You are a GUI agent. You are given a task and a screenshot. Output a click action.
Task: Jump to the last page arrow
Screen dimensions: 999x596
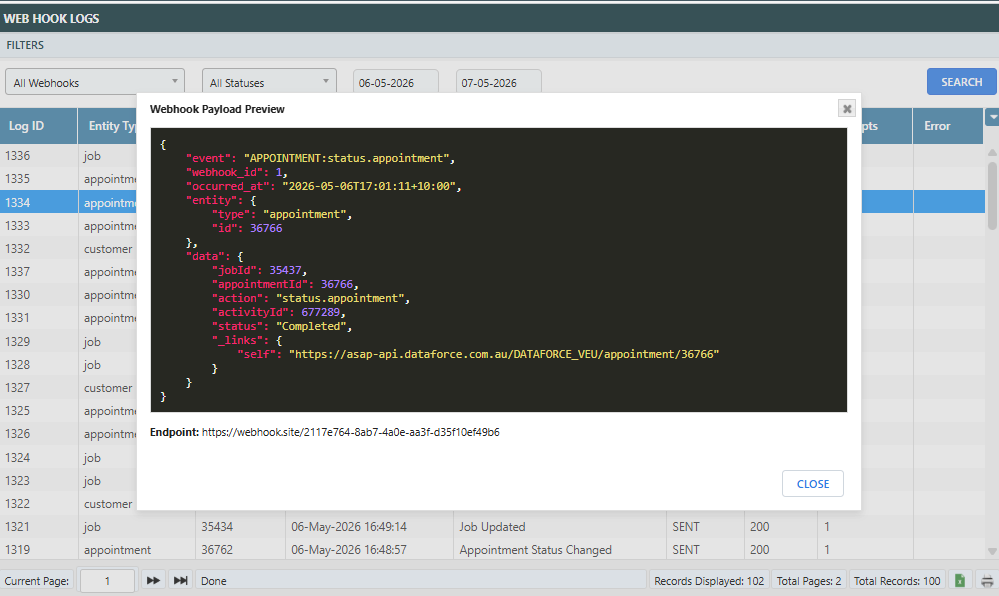181,581
